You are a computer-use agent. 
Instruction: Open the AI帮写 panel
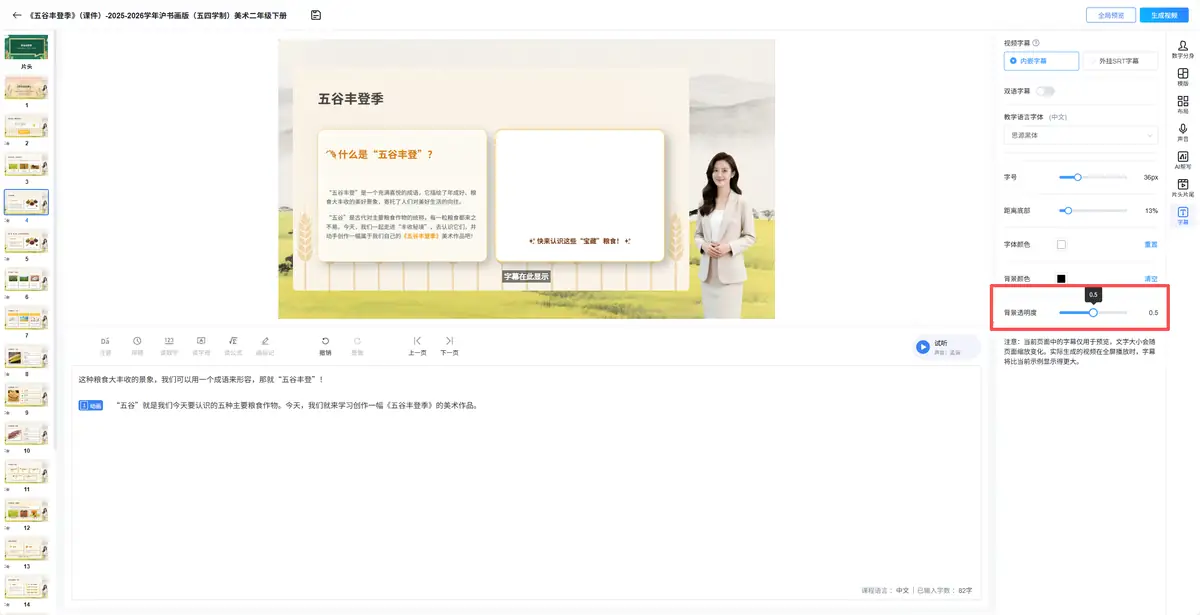(x=1183, y=160)
